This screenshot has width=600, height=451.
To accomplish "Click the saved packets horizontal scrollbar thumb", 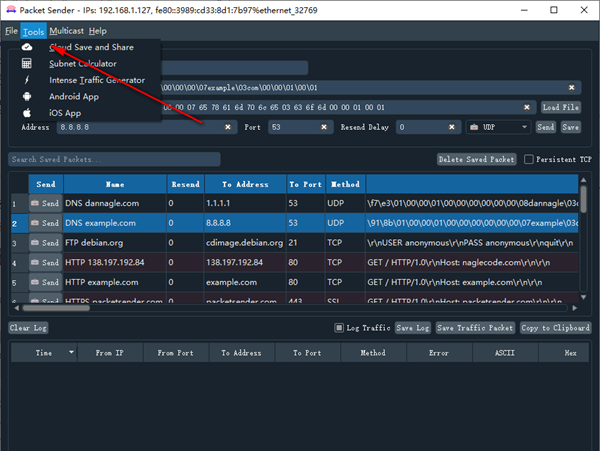I will (56, 308).
